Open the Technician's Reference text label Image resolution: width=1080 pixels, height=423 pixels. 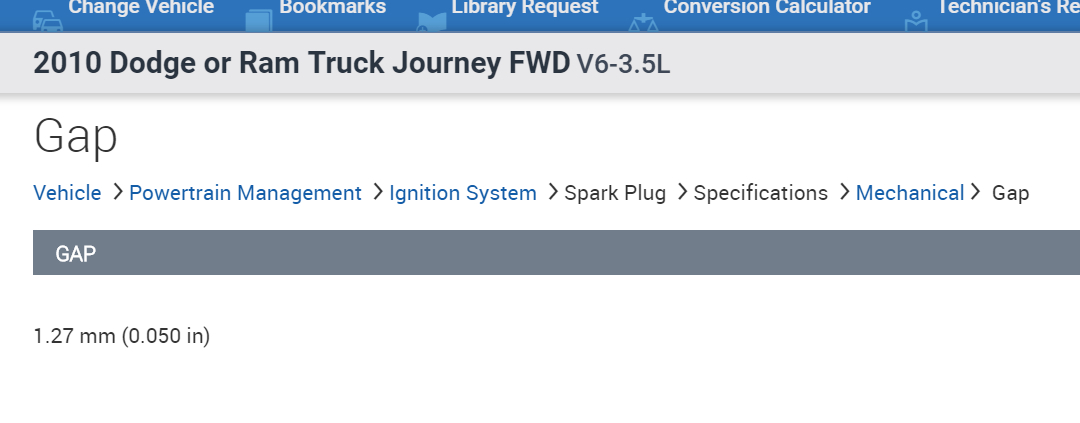point(1007,8)
